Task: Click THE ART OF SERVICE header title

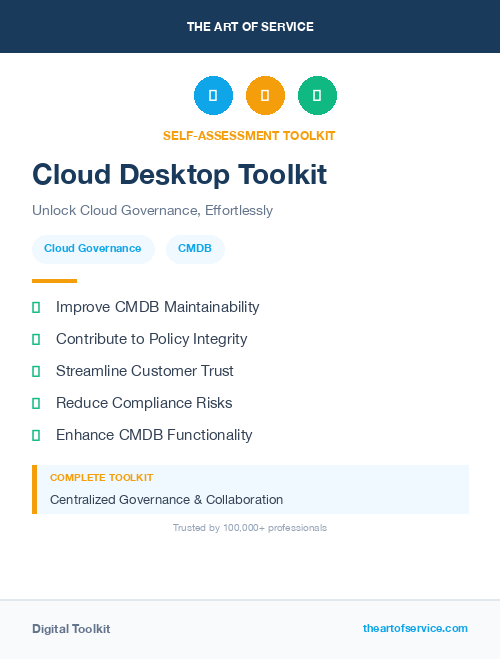Action: point(250,27)
